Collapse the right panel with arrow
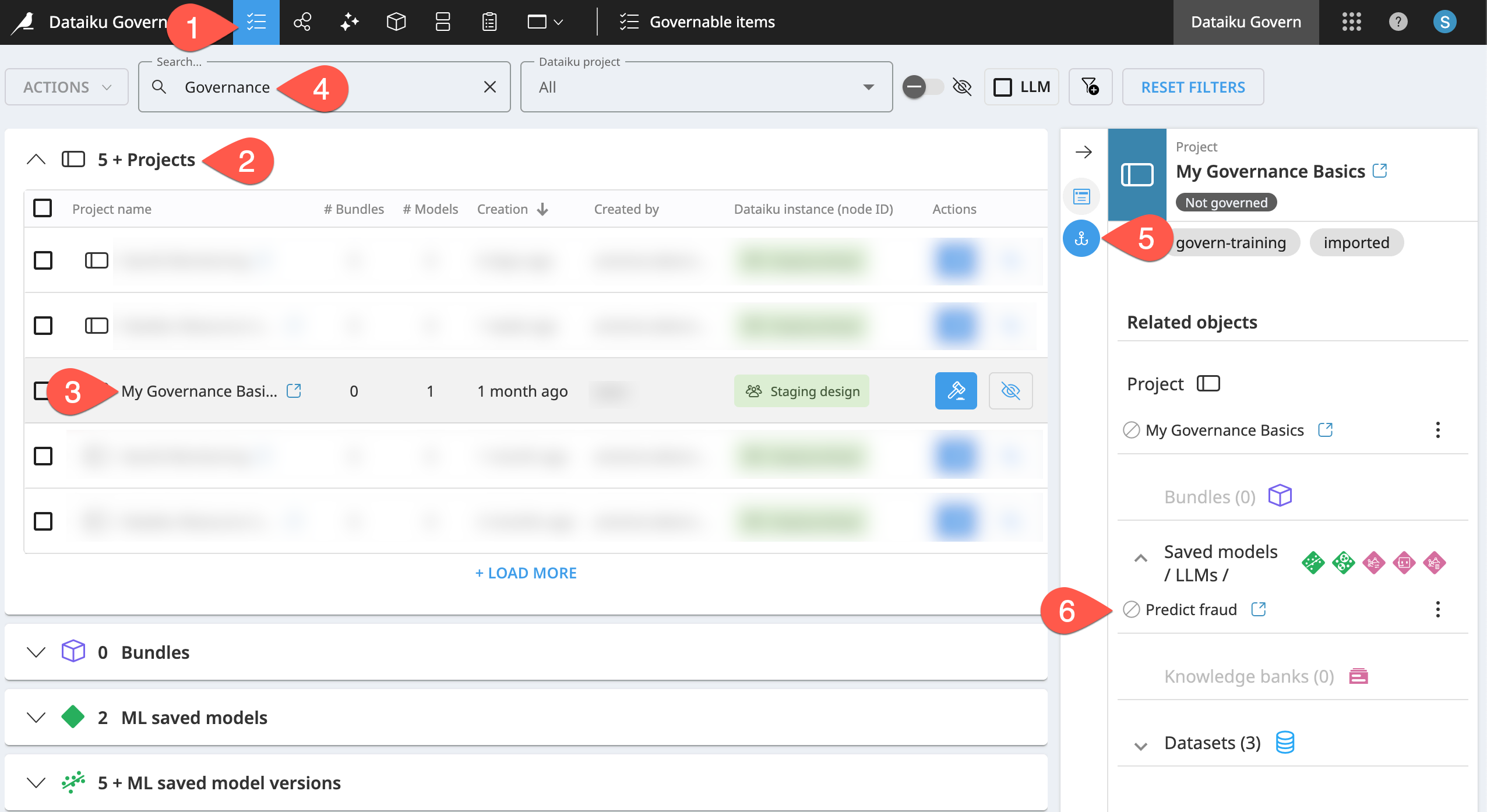The image size is (1487, 812). click(1083, 152)
